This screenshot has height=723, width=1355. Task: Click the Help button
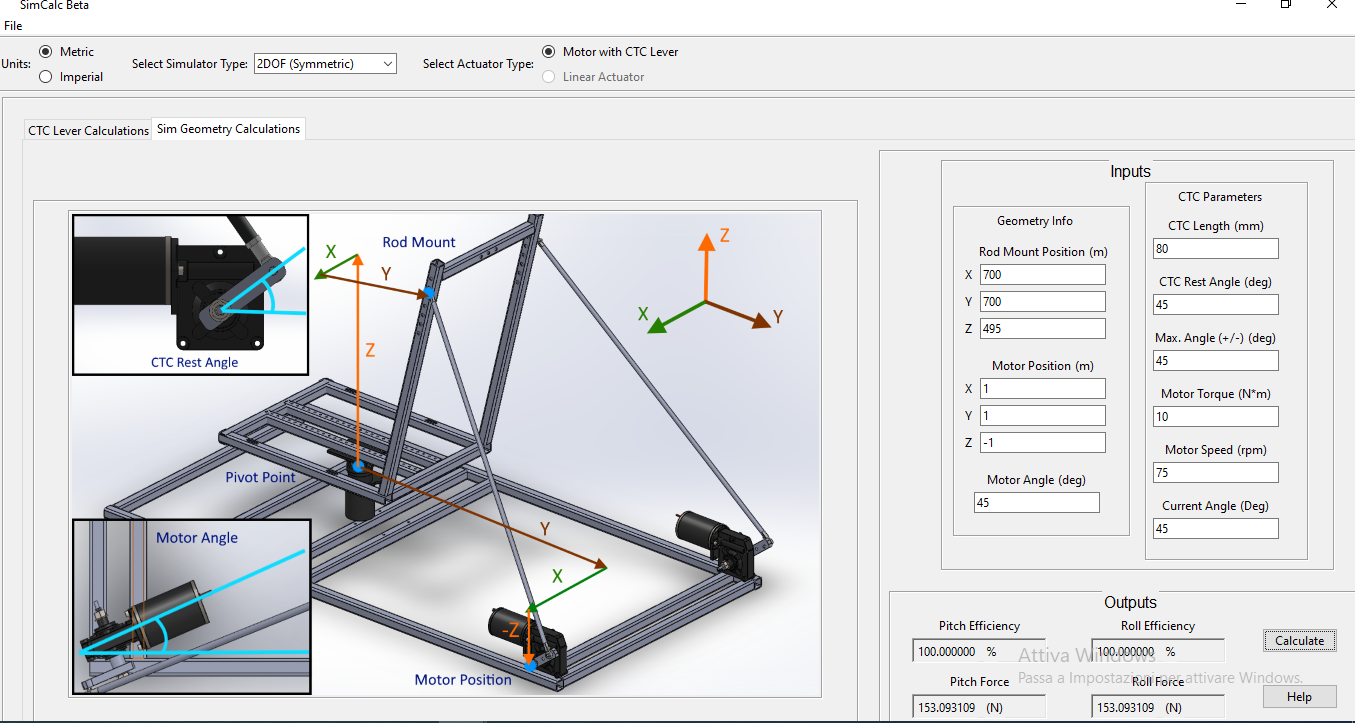pos(1299,697)
